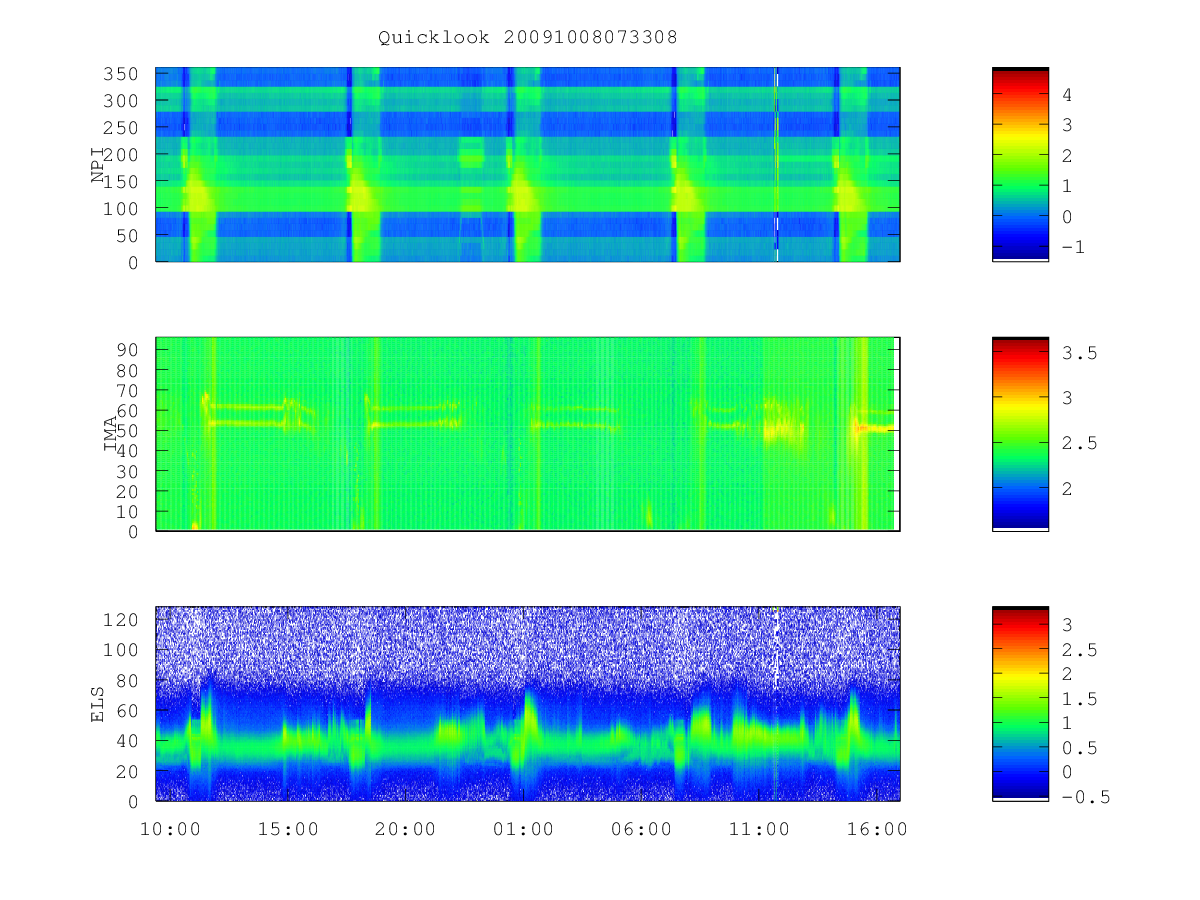Screen dimensions: 1200x900
Task: Click the 2 label on IMA color bar
Action: point(1067,488)
